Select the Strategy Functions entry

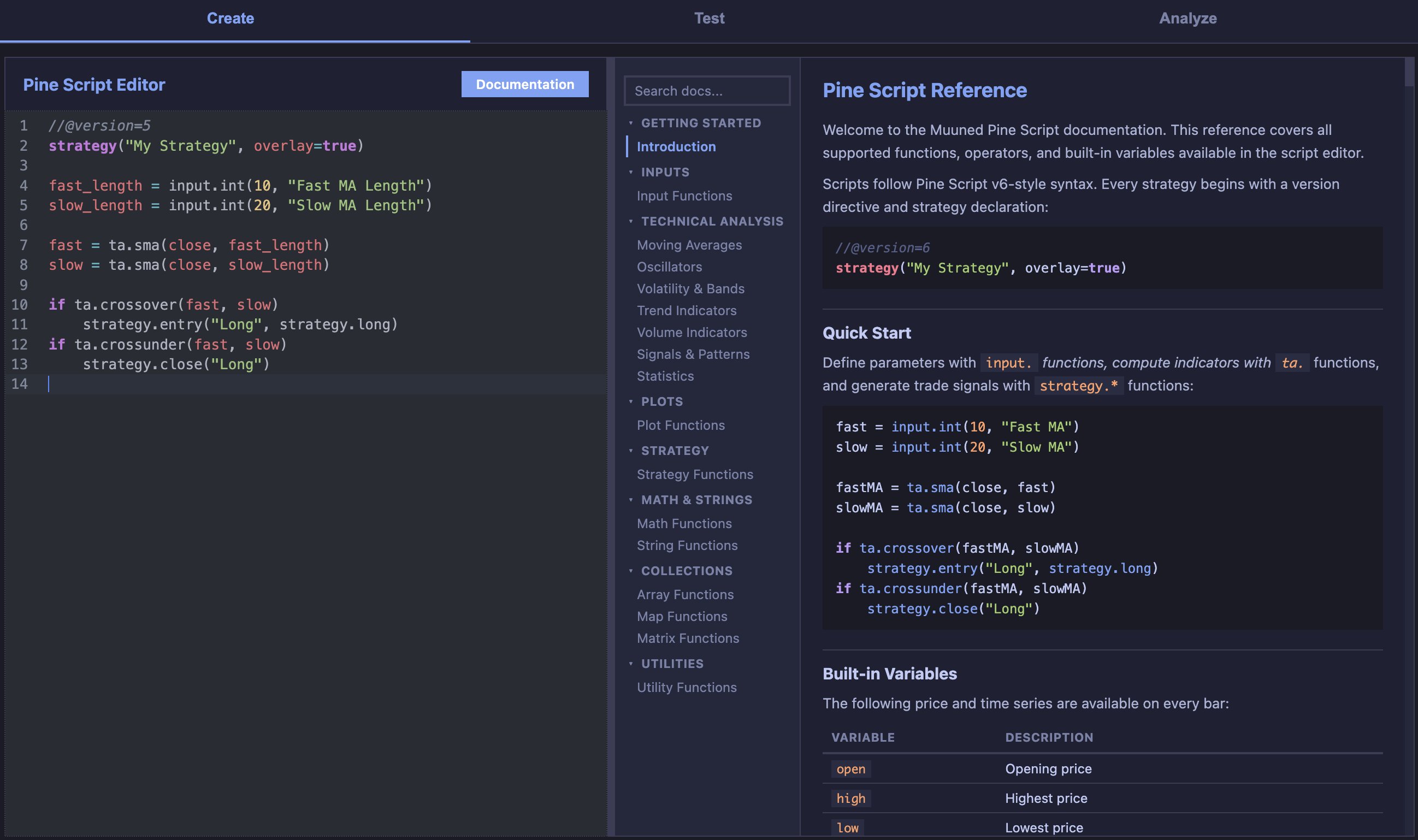point(695,474)
